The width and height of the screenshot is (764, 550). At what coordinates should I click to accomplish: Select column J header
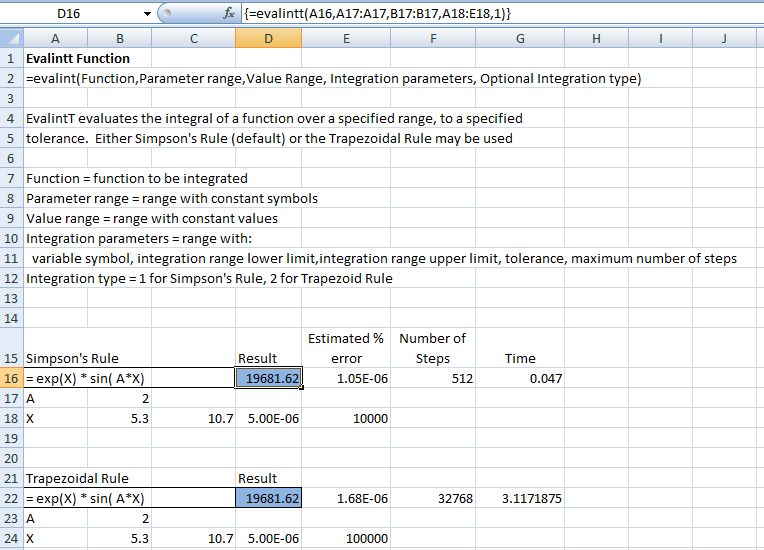coord(723,38)
